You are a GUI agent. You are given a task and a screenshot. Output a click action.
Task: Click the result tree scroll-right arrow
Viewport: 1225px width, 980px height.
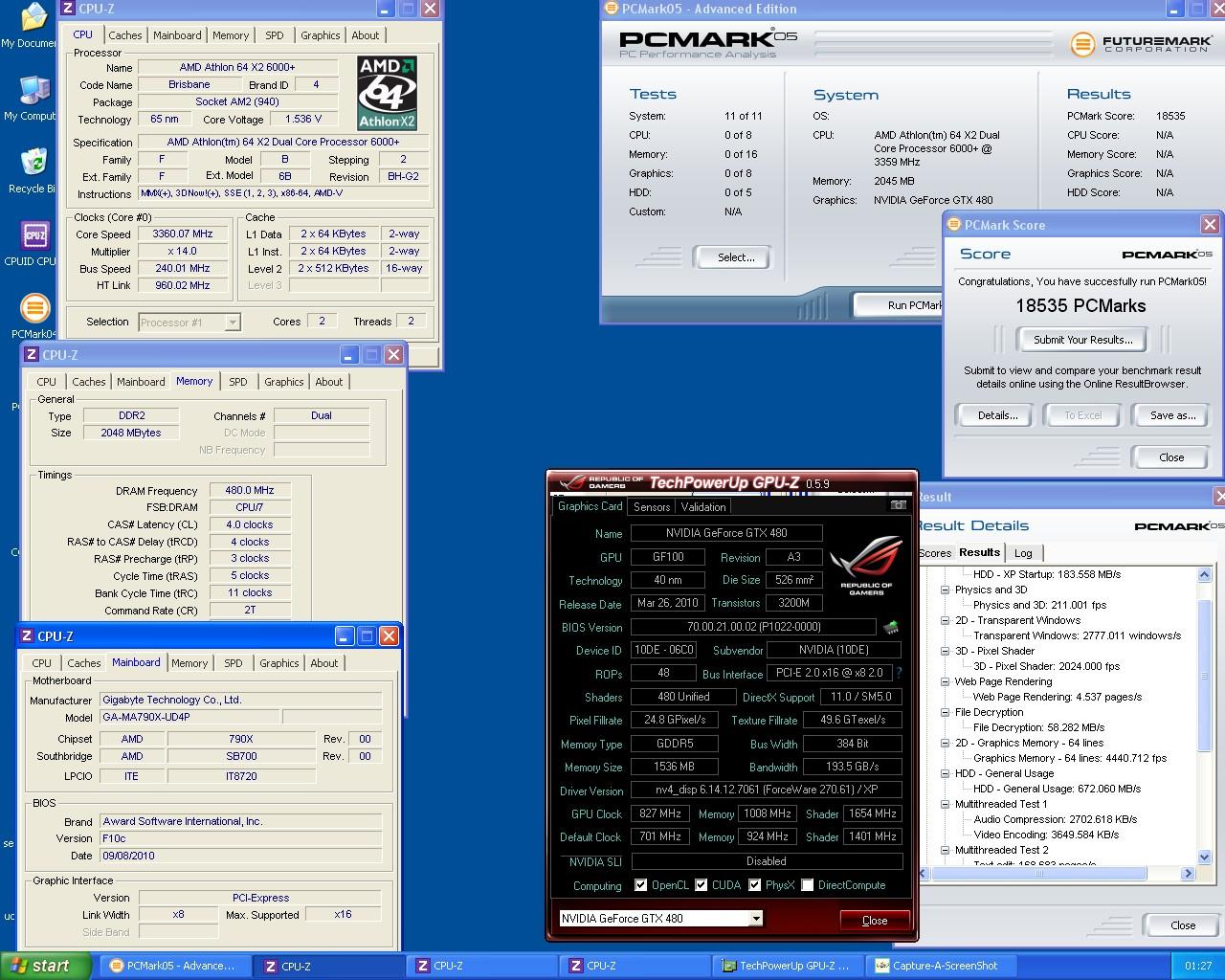1188,873
